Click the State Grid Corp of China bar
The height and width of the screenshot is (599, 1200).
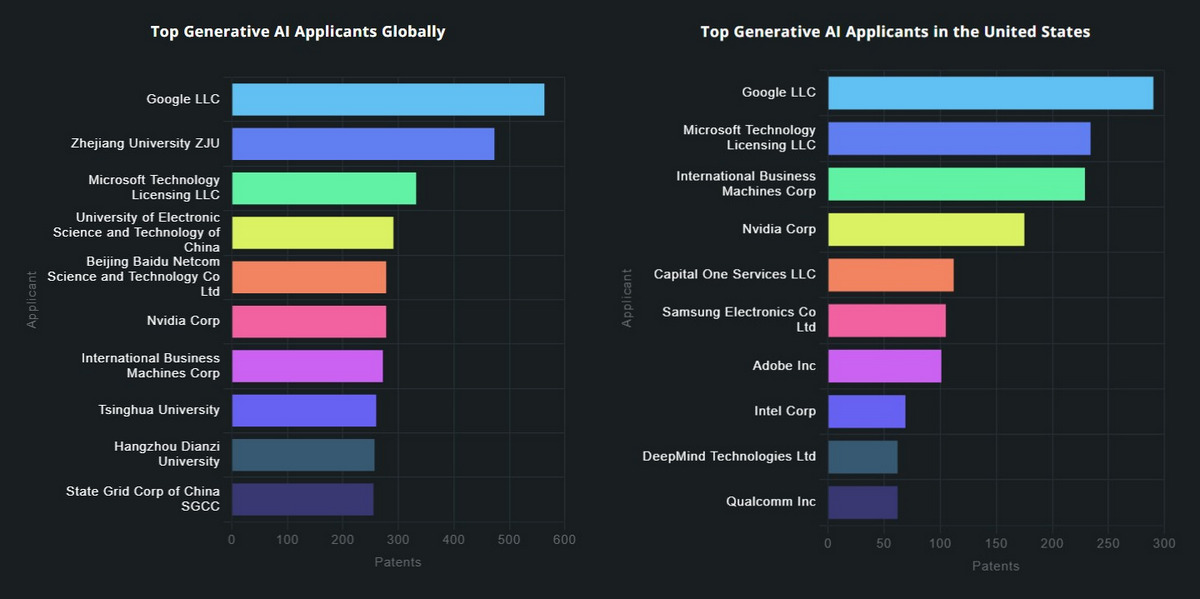[x=302, y=499]
